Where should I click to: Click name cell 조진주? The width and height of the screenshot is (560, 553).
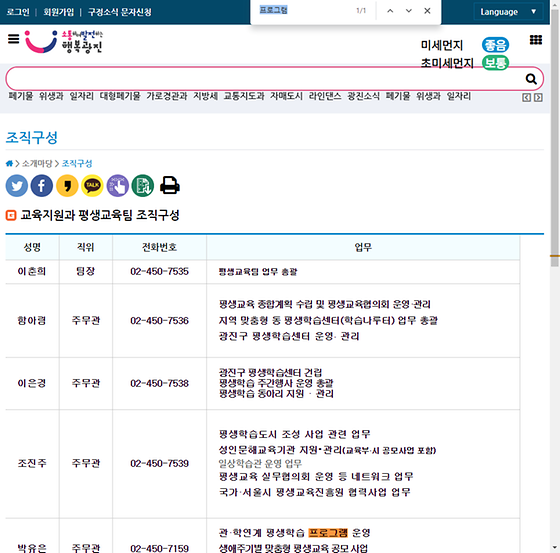[x=32, y=464]
